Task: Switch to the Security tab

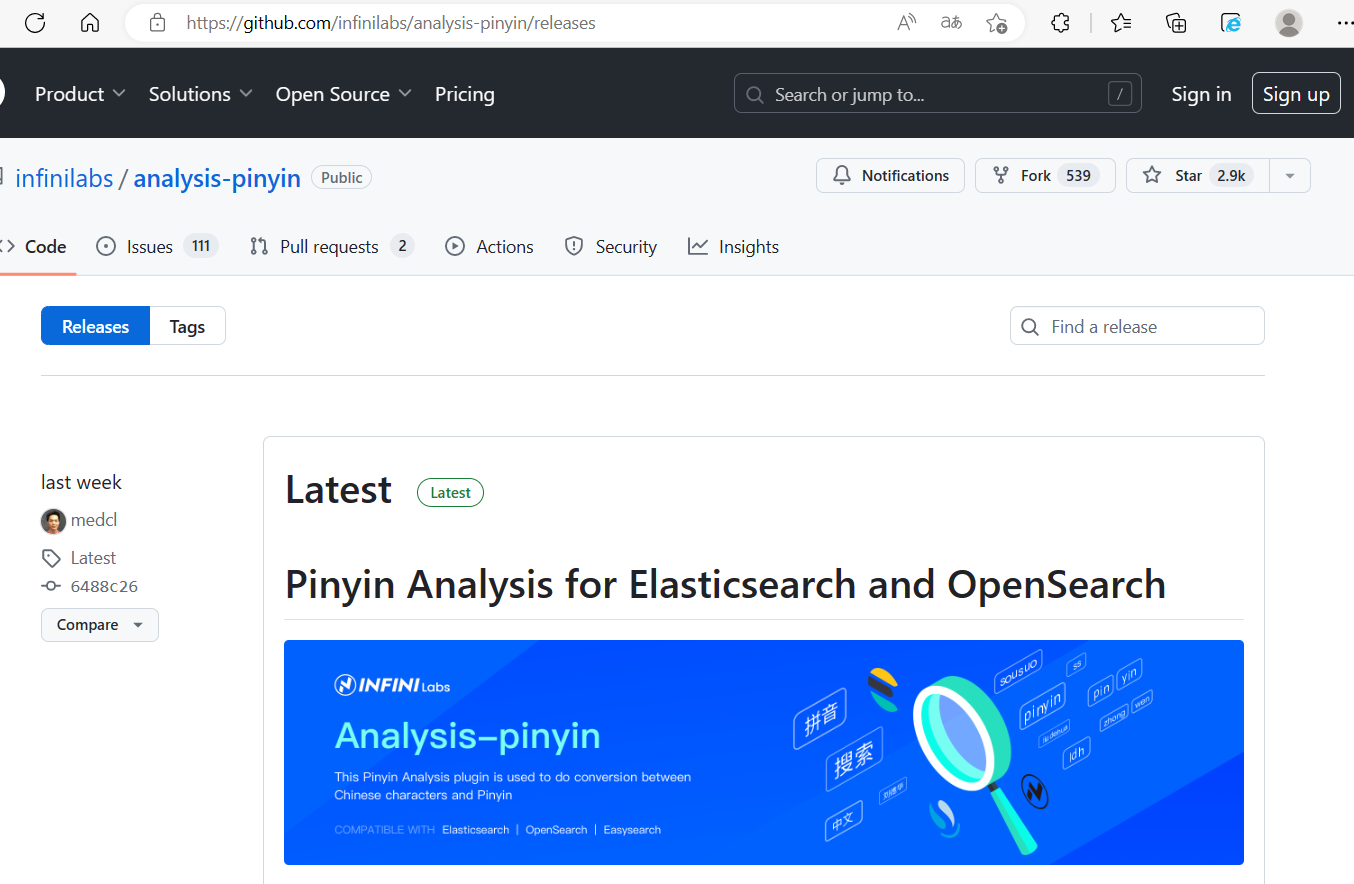Action: 610,247
